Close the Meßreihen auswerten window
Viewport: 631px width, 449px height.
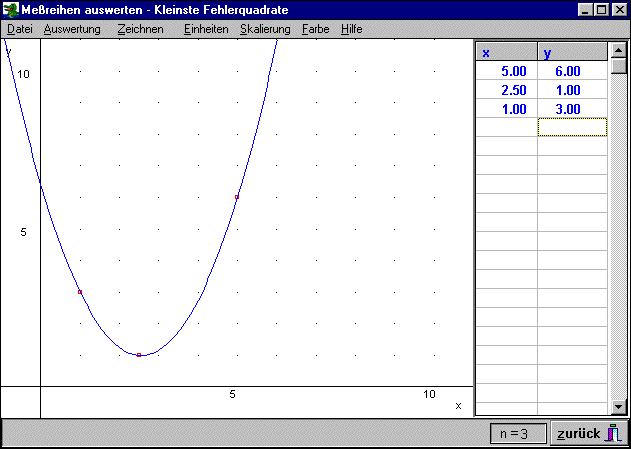619,10
